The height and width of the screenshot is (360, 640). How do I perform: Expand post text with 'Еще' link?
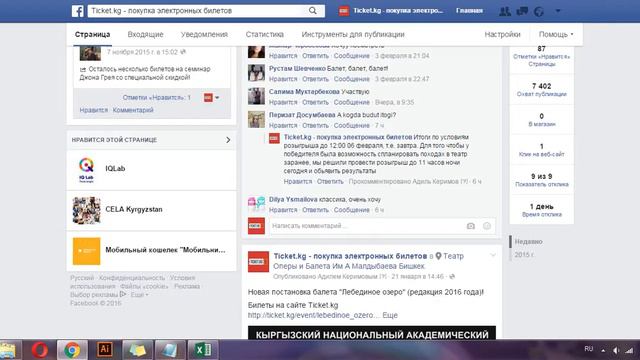[x=390, y=315]
